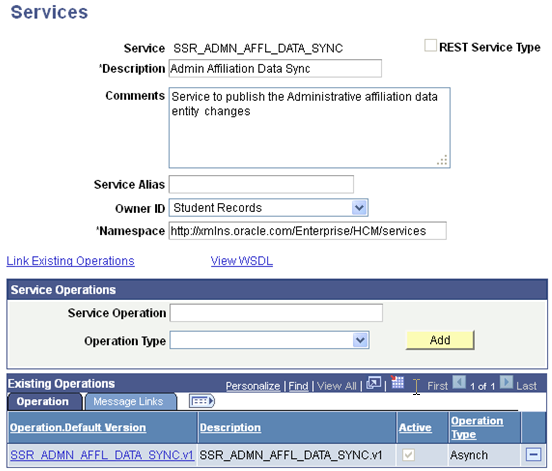Sort by Description column header

(x=230, y=427)
